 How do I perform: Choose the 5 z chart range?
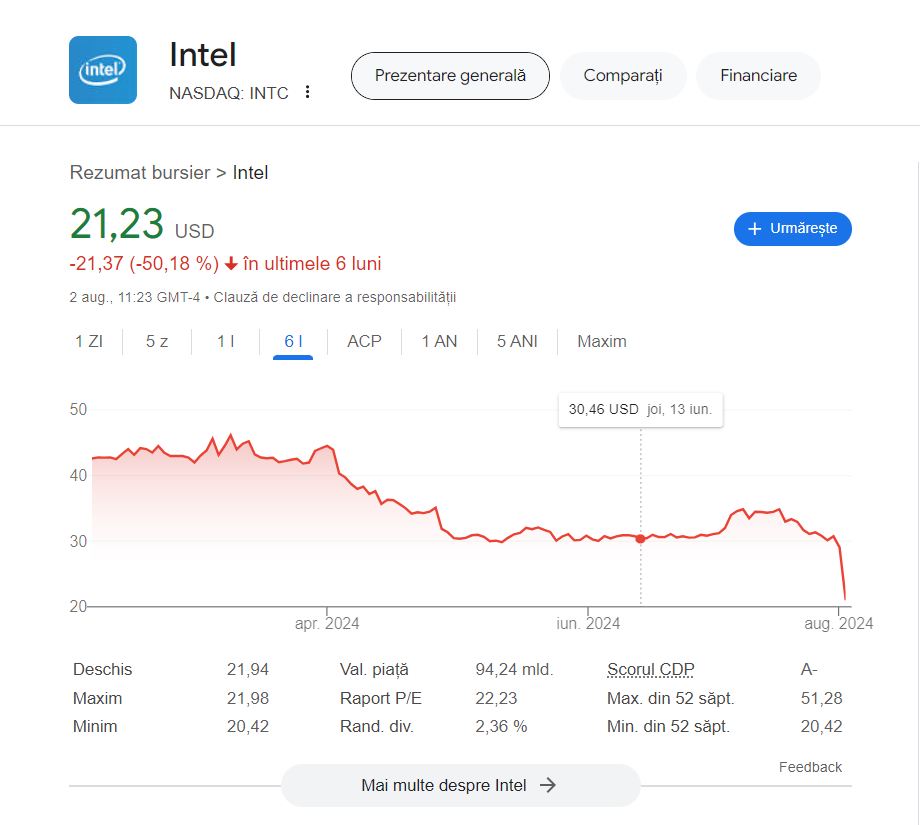157,342
